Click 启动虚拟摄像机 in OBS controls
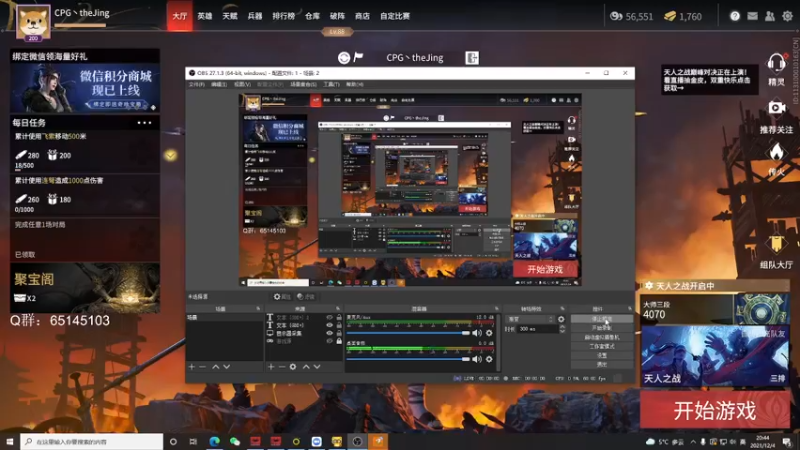This screenshot has height=450, width=800. tap(602, 337)
